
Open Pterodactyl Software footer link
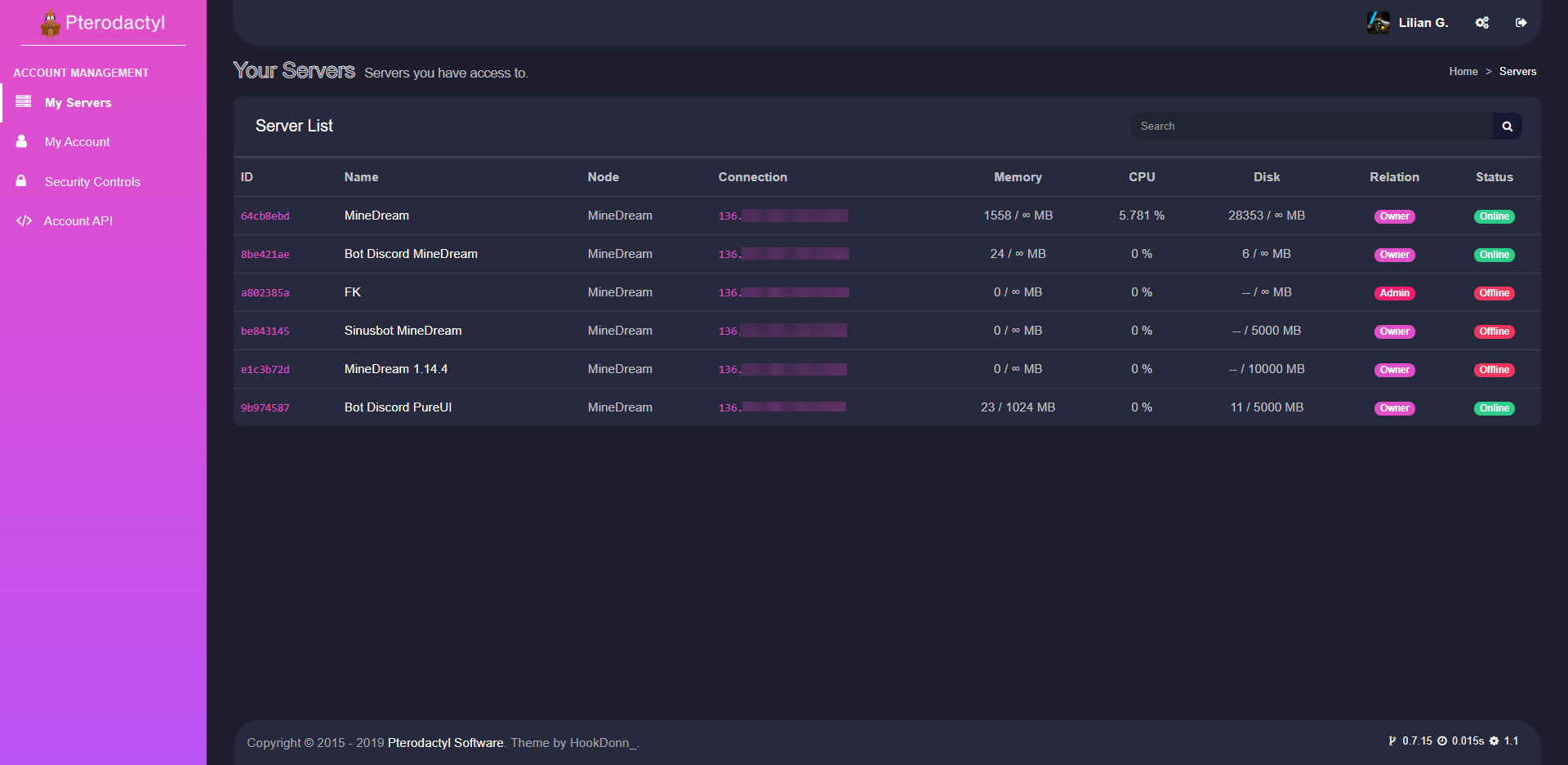[445, 743]
